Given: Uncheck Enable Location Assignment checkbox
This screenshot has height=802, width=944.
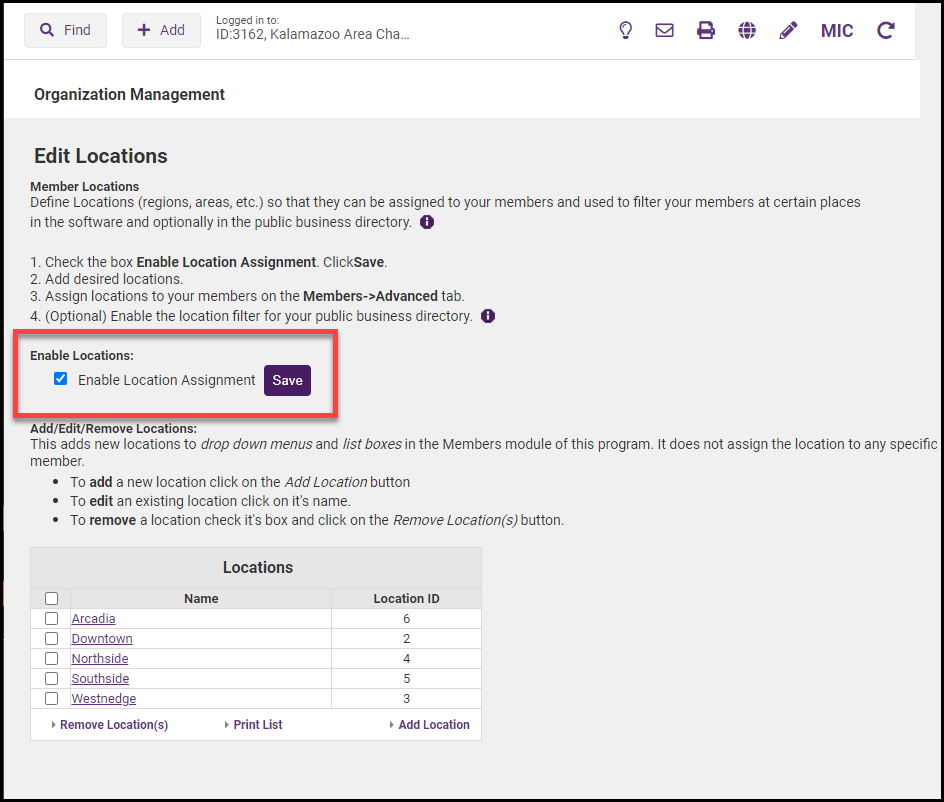Looking at the screenshot, I should tap(61, 379).
